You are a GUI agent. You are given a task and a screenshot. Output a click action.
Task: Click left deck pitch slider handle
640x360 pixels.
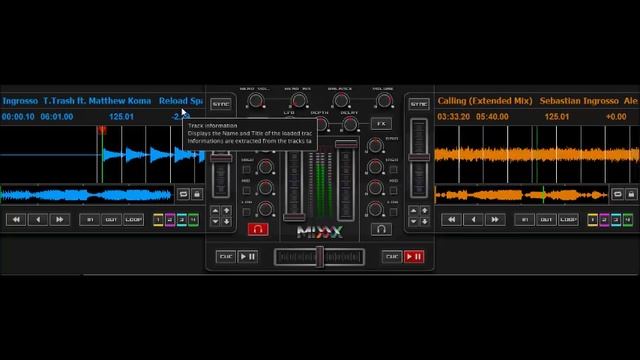pos(221,158)
